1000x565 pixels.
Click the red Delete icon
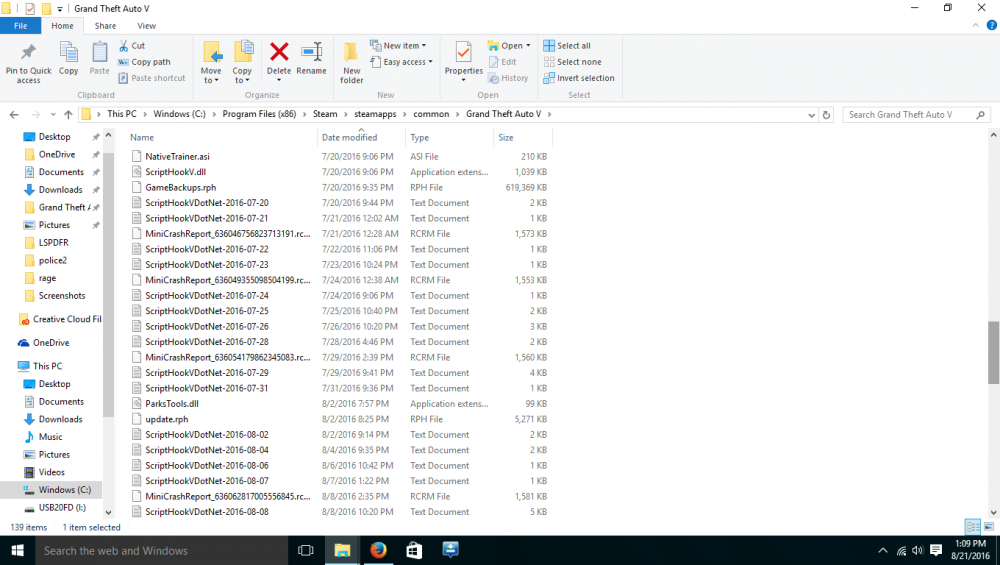(279, 51)
